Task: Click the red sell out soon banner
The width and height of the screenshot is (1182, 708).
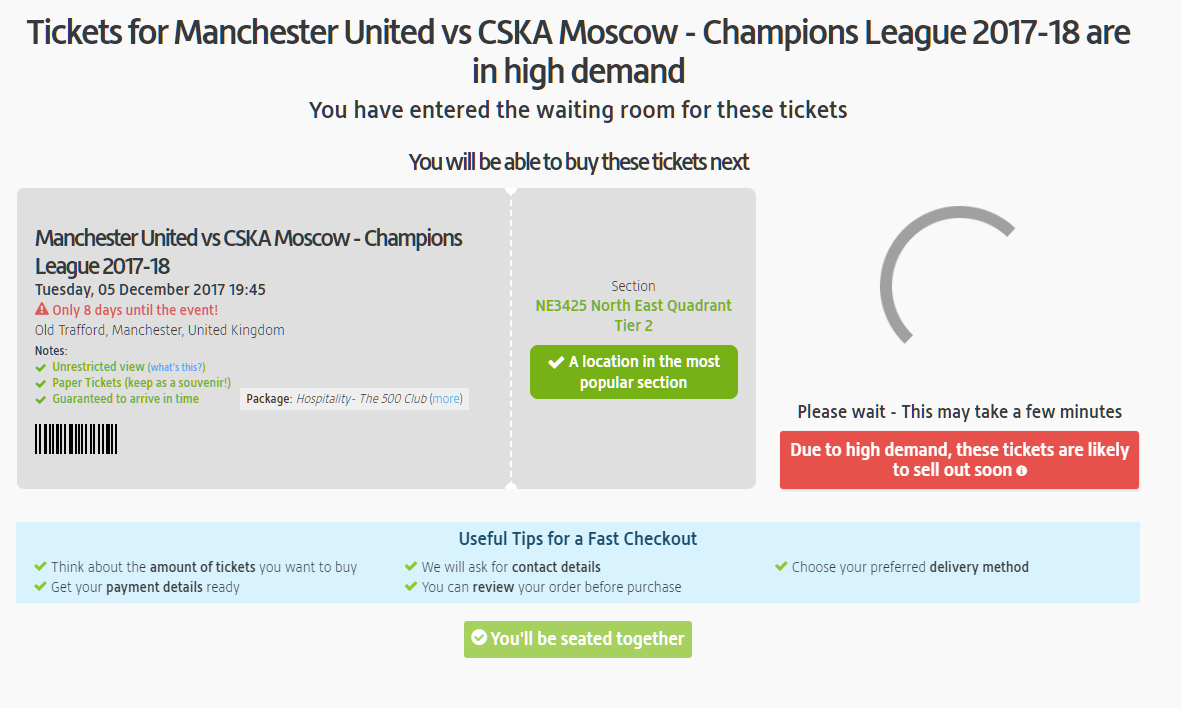Action: pos(959,460)
